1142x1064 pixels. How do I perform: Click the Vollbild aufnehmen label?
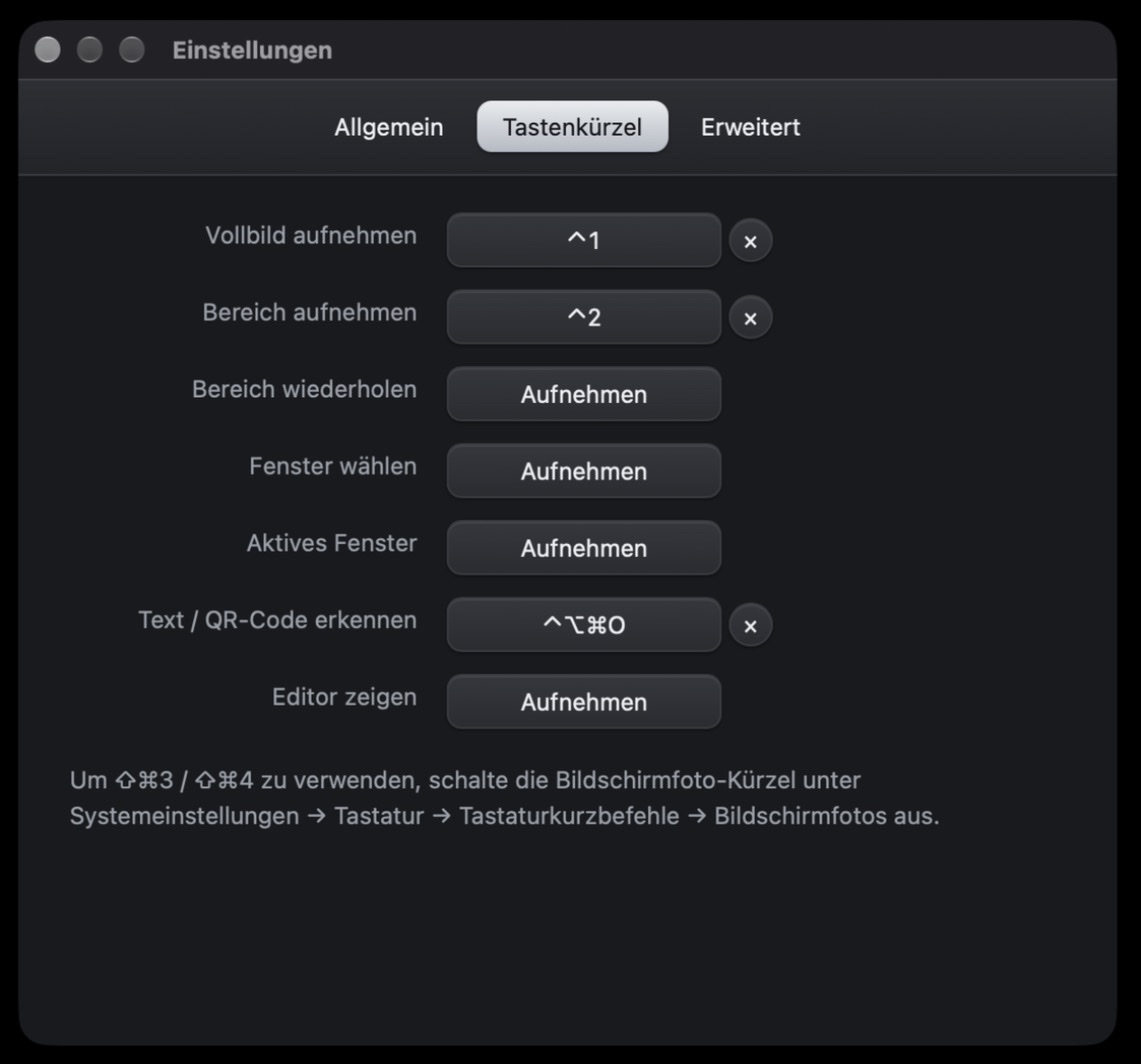pos(311,235)
